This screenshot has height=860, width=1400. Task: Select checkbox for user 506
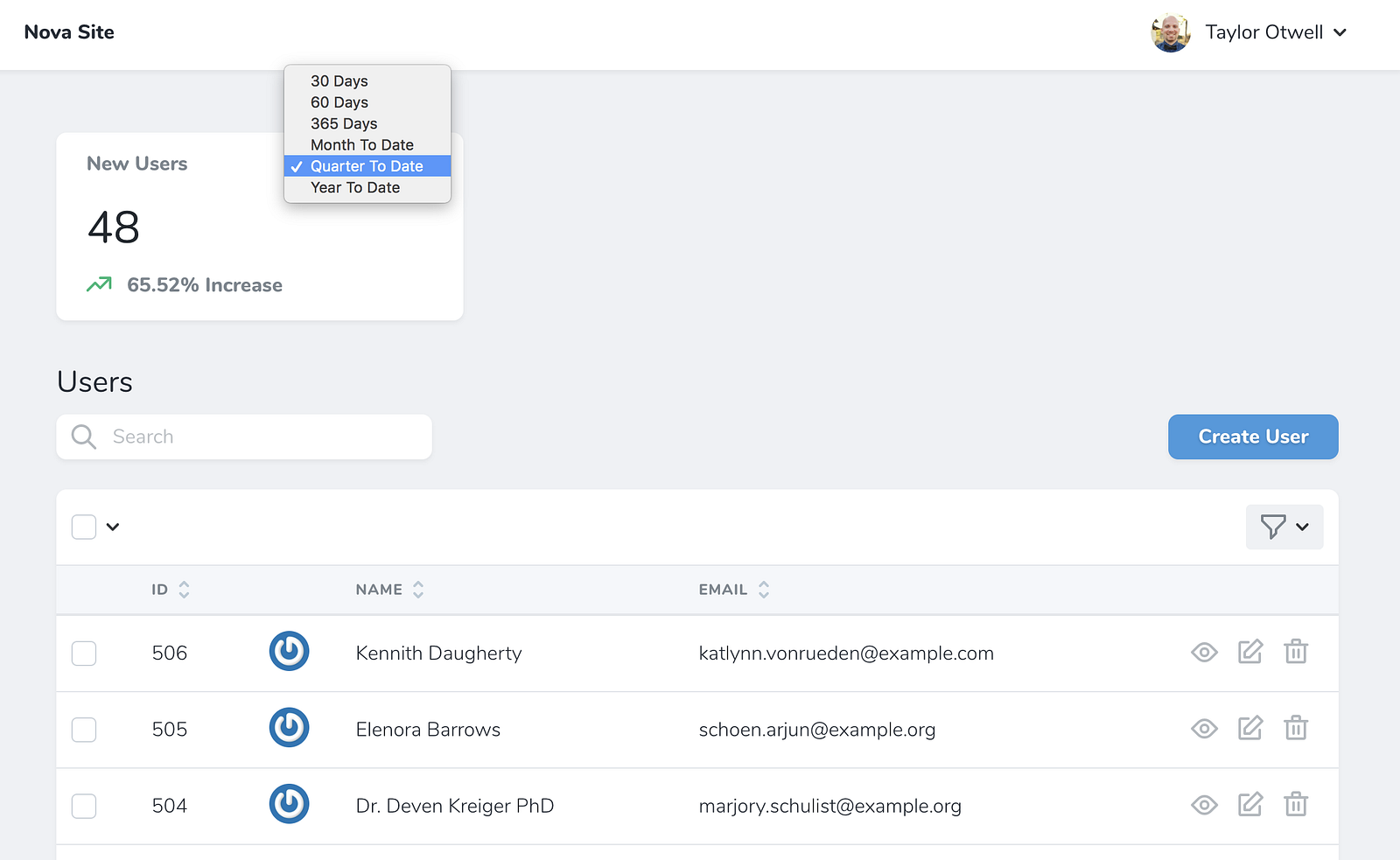84,654
